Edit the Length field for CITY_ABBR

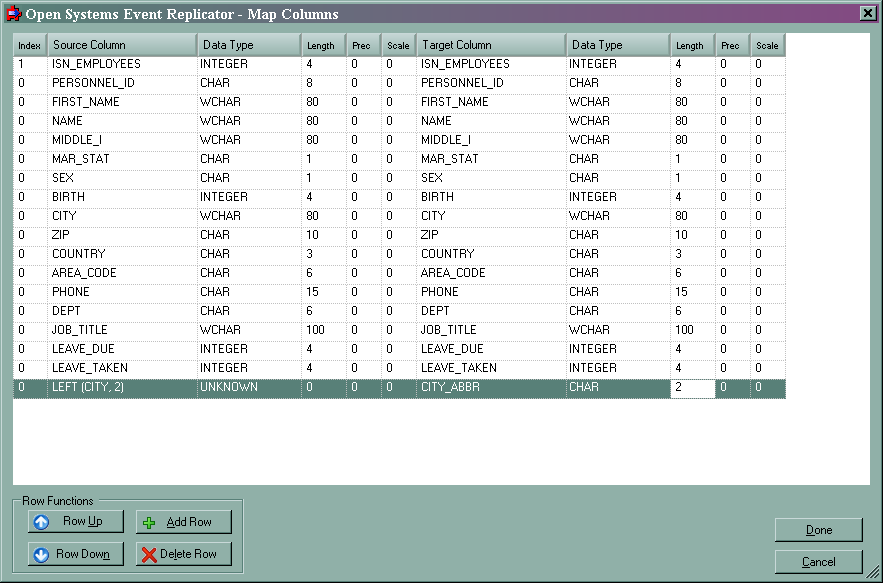[x=692, y=388]
